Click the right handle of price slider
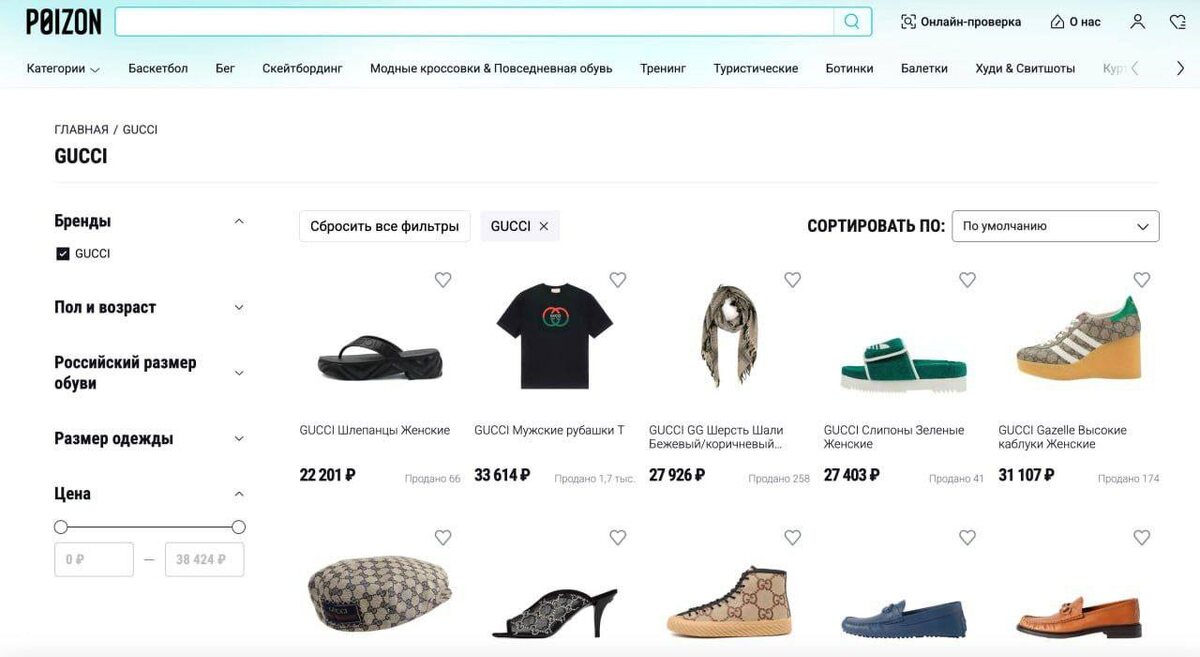1200x657 pixels. pyautogui.click(x=238, y=527)
